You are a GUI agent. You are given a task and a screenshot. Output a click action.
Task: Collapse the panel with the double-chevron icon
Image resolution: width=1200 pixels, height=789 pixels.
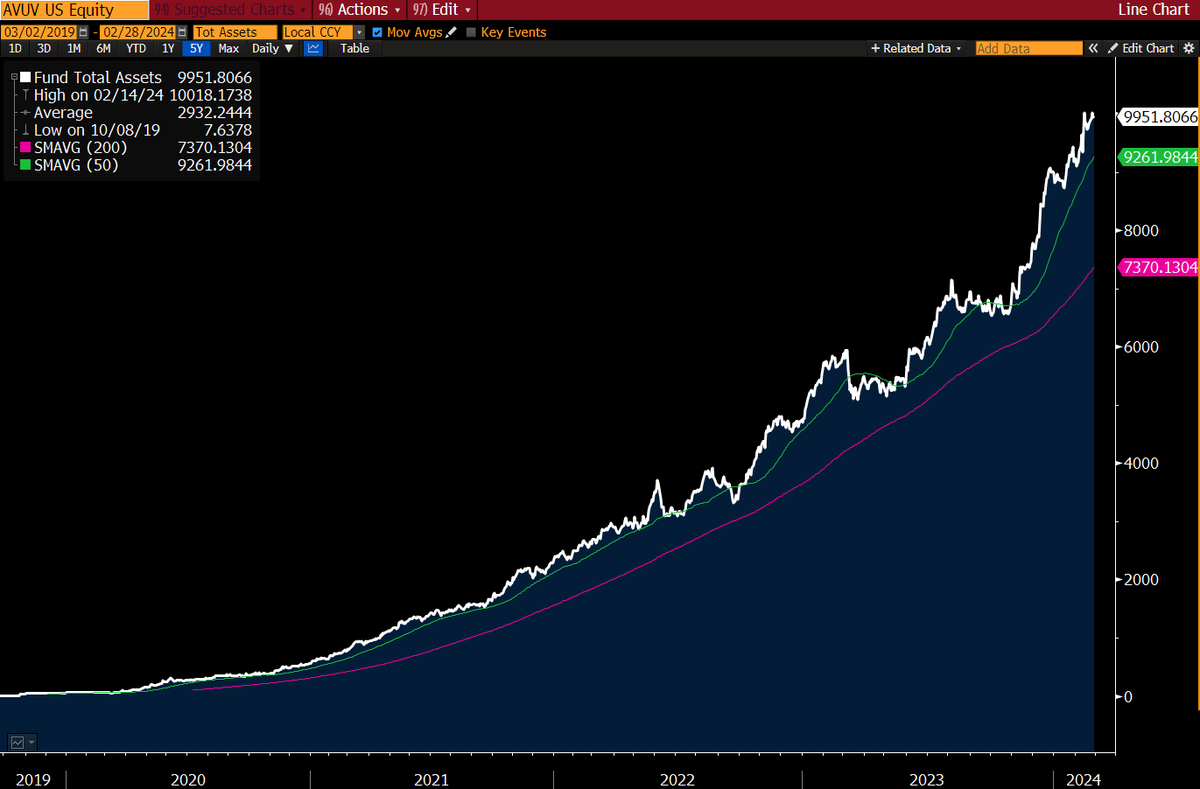[x=1093, y=48]
